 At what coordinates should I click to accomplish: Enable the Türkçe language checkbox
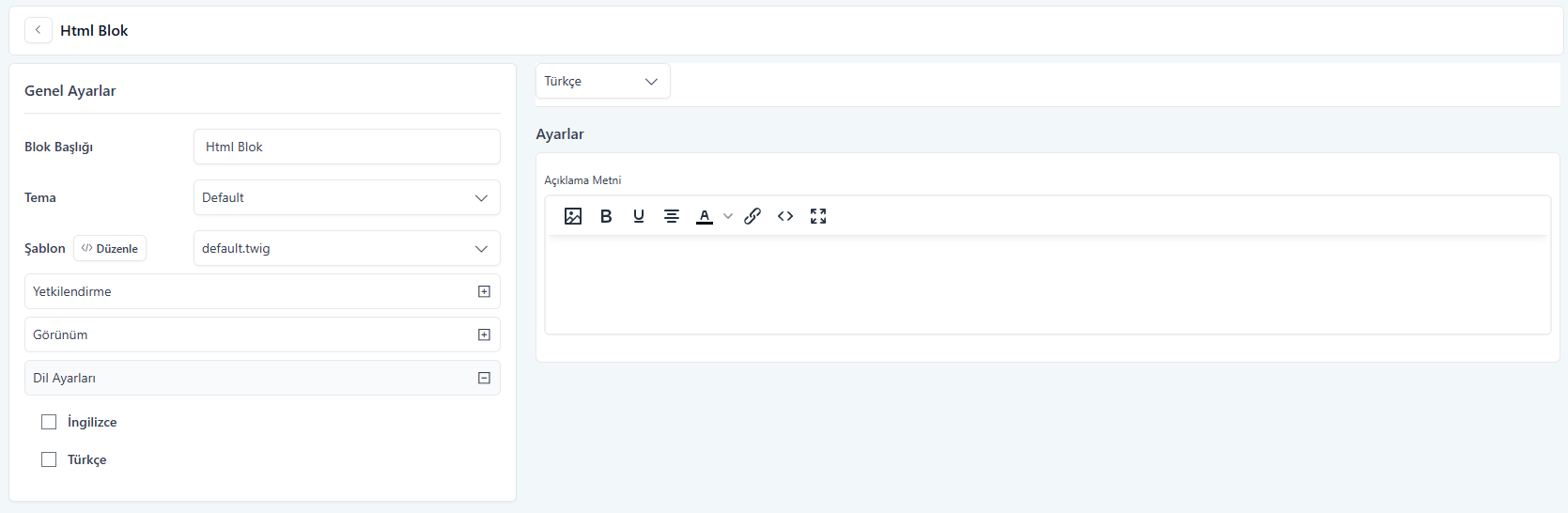[49, 459]
